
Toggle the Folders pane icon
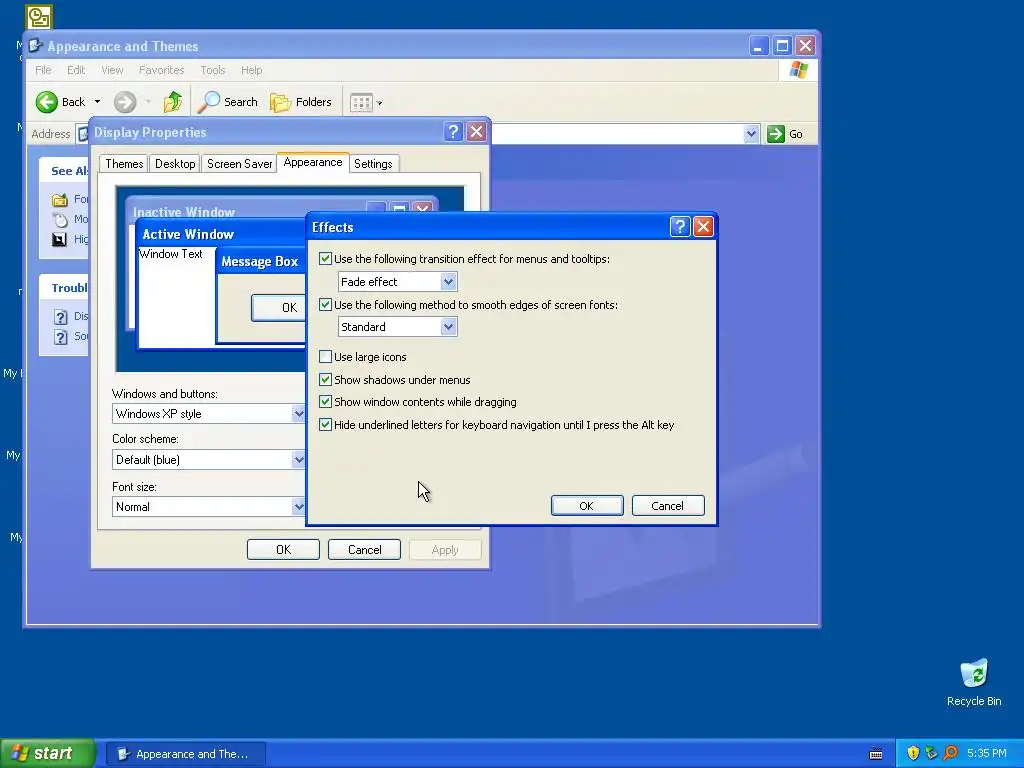pos(281,102)
